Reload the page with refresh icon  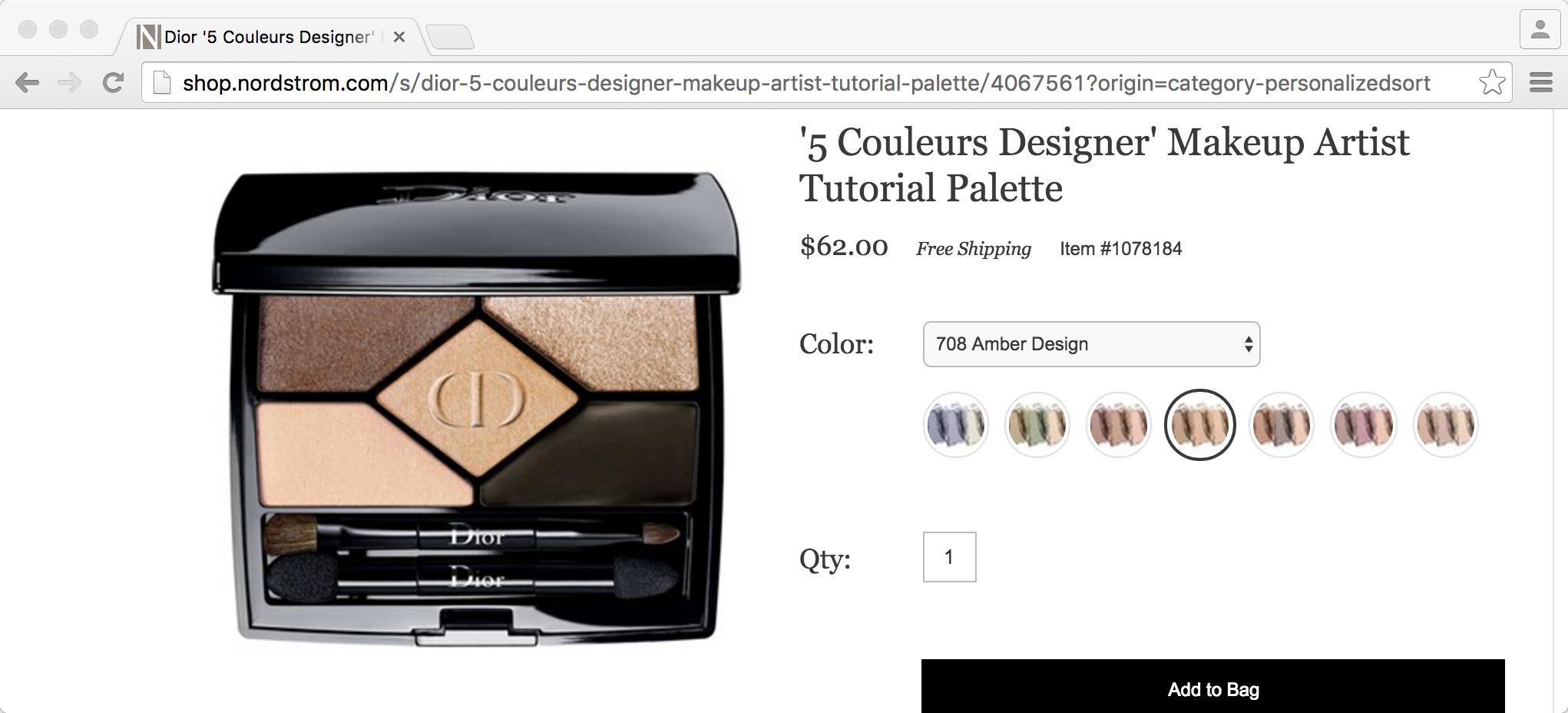[x=114, y=82]
